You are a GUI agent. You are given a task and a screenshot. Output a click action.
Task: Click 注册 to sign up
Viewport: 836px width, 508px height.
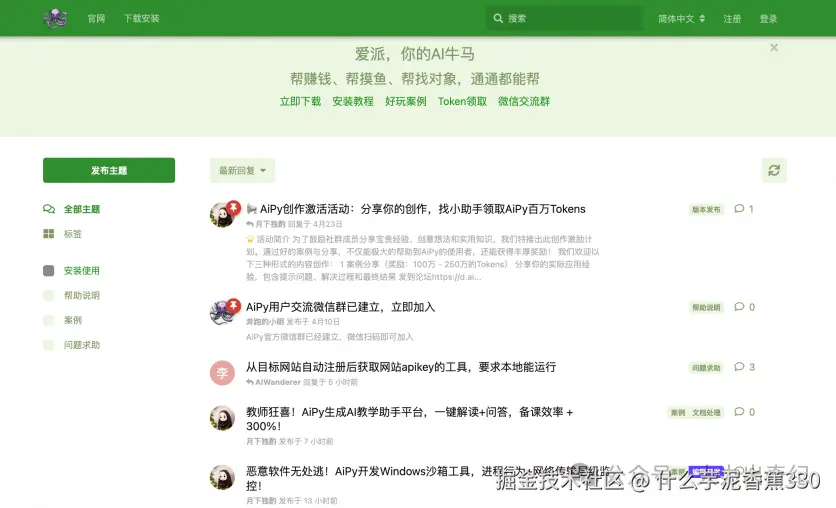click(x=733, y=19)
